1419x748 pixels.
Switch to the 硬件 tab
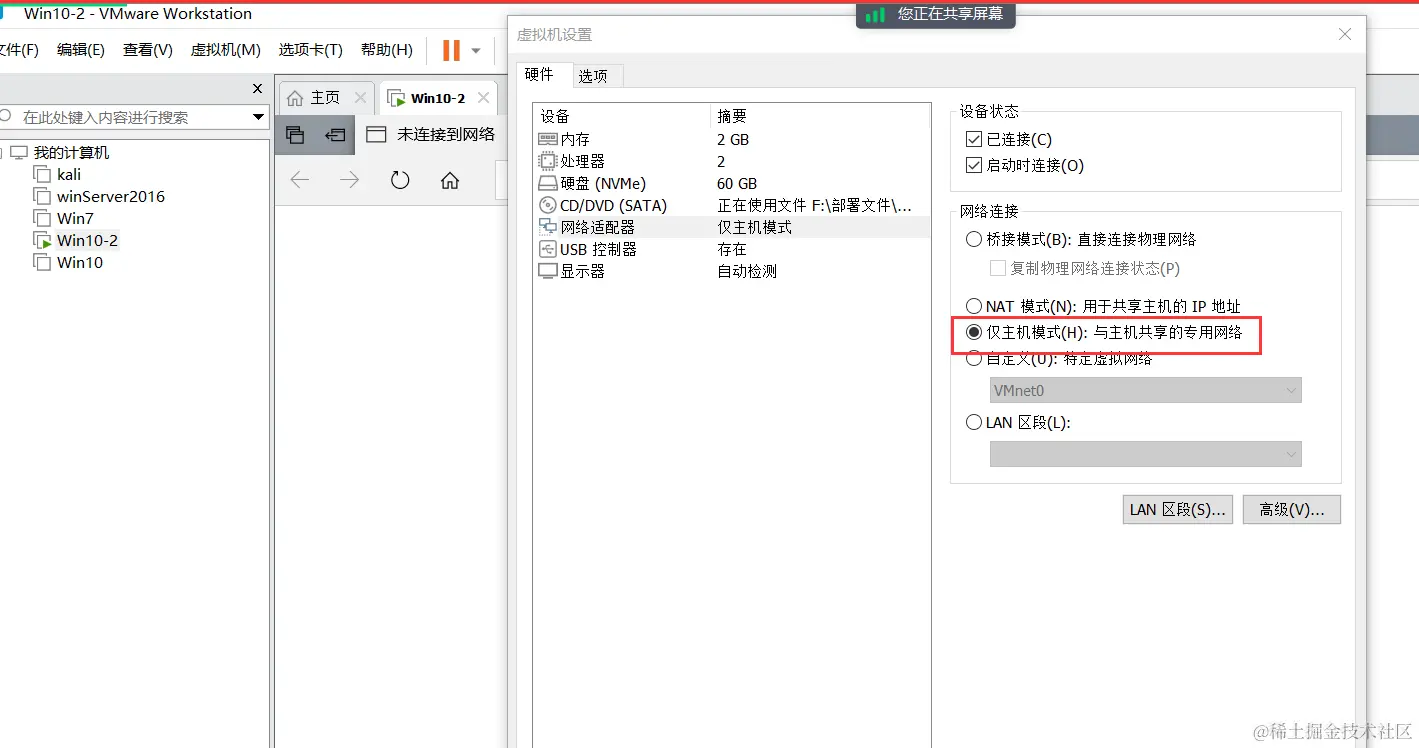pyautogui.click(x=539, y=75)
